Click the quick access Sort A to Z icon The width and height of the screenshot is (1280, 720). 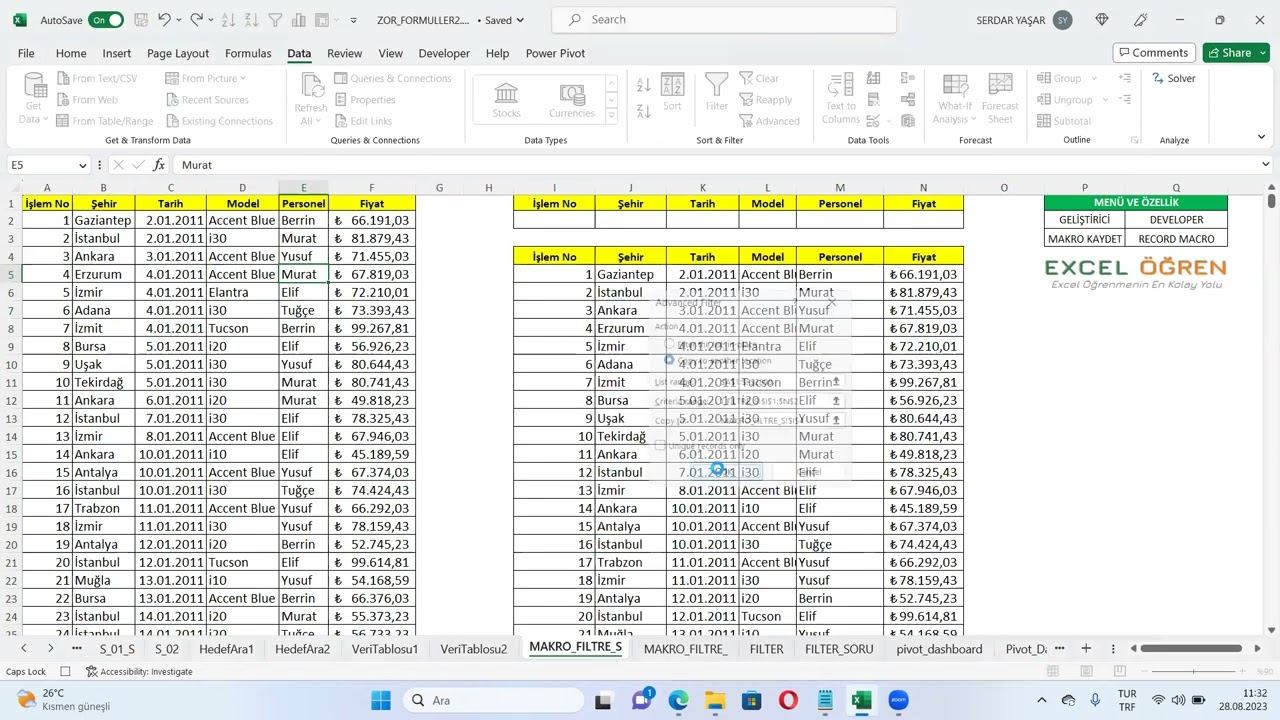tap(230, 20)
